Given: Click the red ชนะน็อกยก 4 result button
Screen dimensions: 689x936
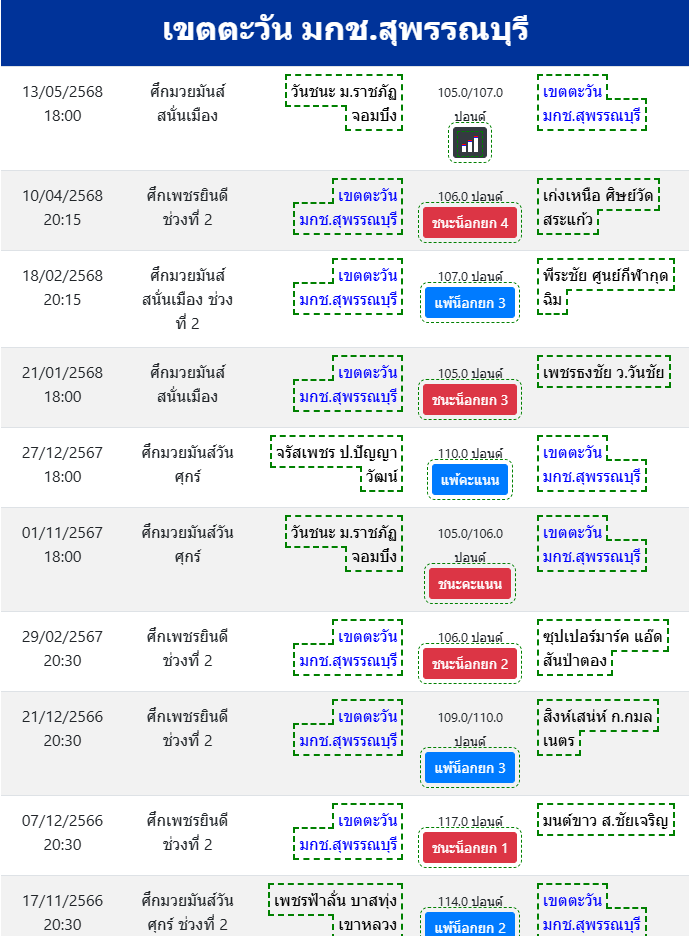Looking at the screenshot, I should pos(470,223).
